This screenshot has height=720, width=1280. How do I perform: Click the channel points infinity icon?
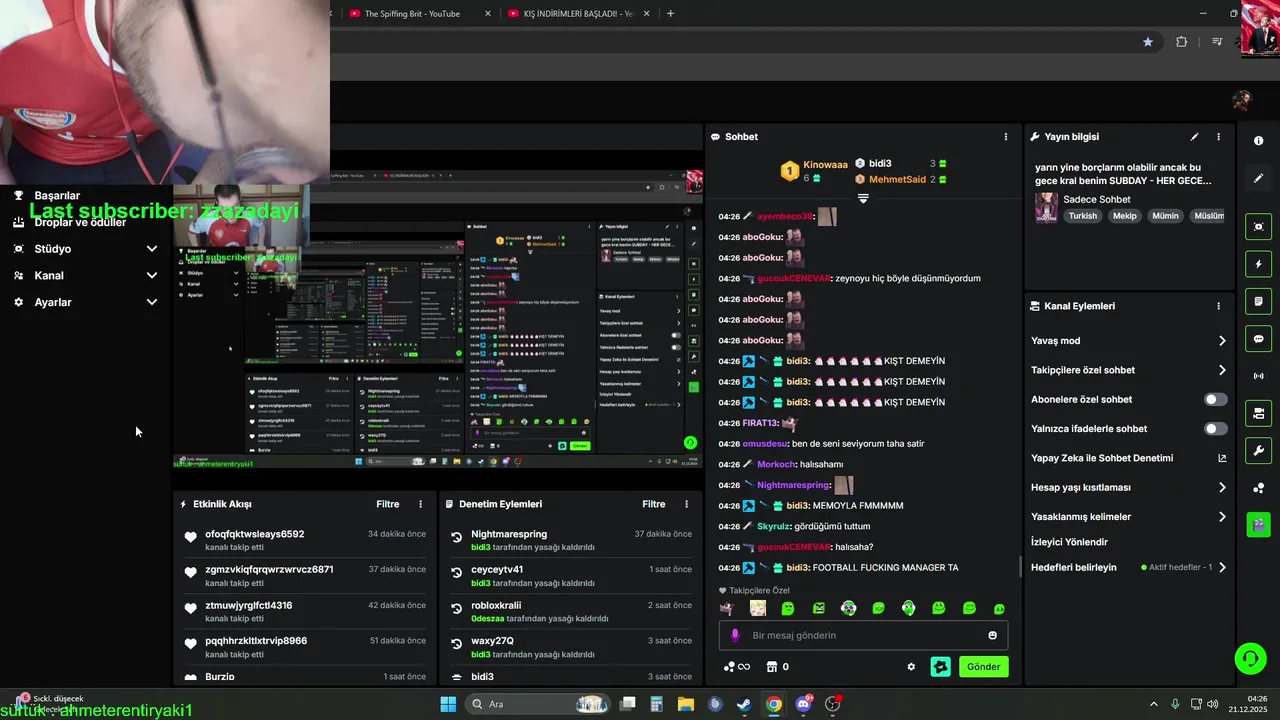737,667
